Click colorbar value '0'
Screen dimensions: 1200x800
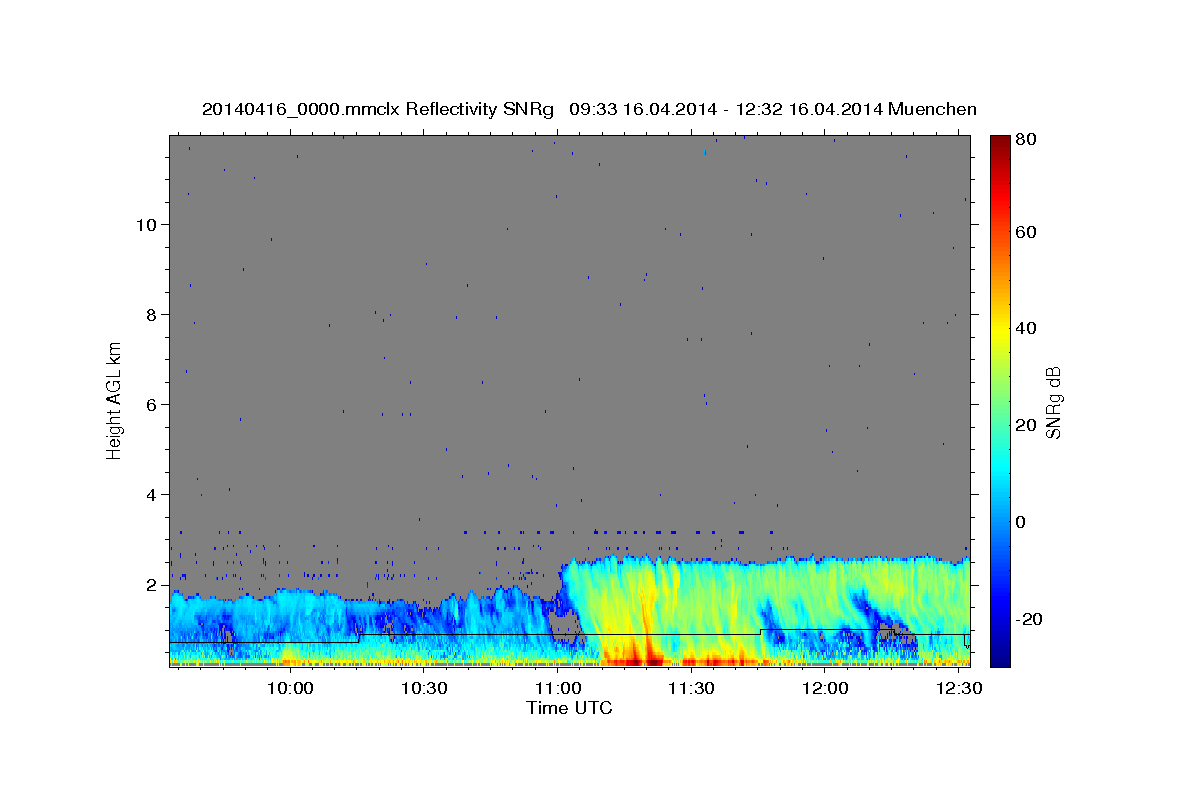1021,522
